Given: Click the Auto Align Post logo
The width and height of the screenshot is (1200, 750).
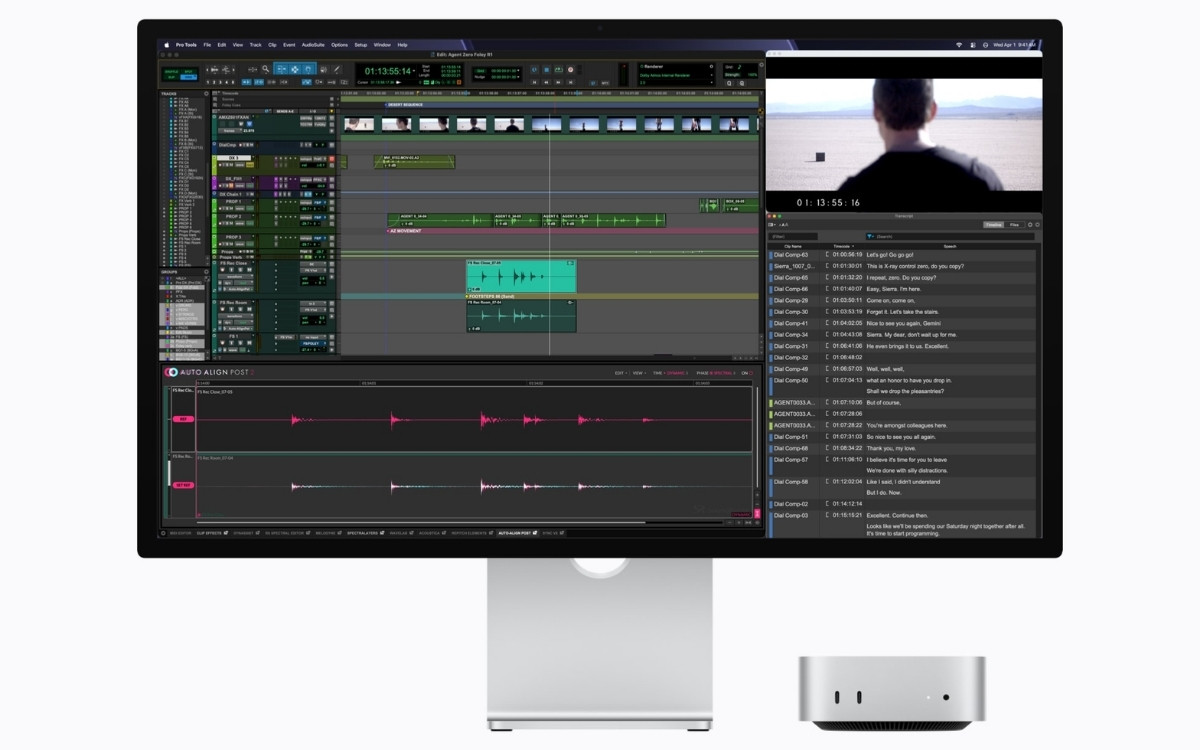Looking at the screenshot, I should (210, 372).
